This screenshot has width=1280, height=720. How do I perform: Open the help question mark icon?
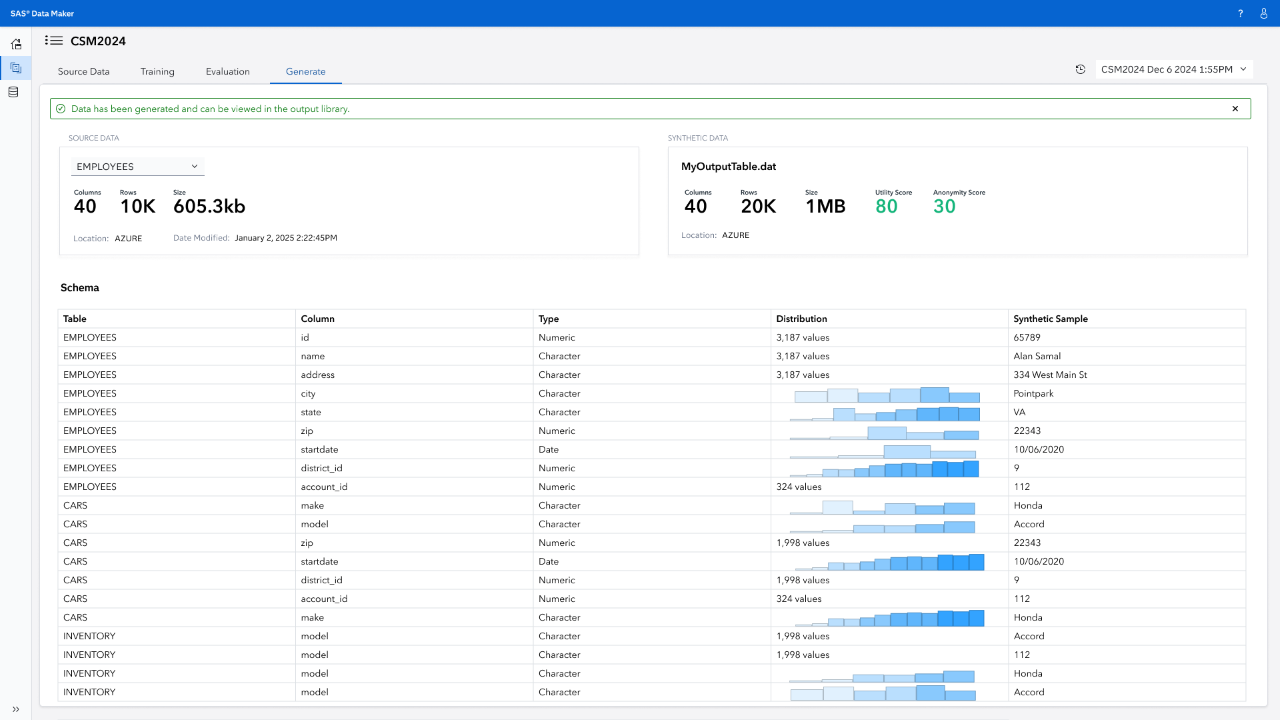(1241, 14)
